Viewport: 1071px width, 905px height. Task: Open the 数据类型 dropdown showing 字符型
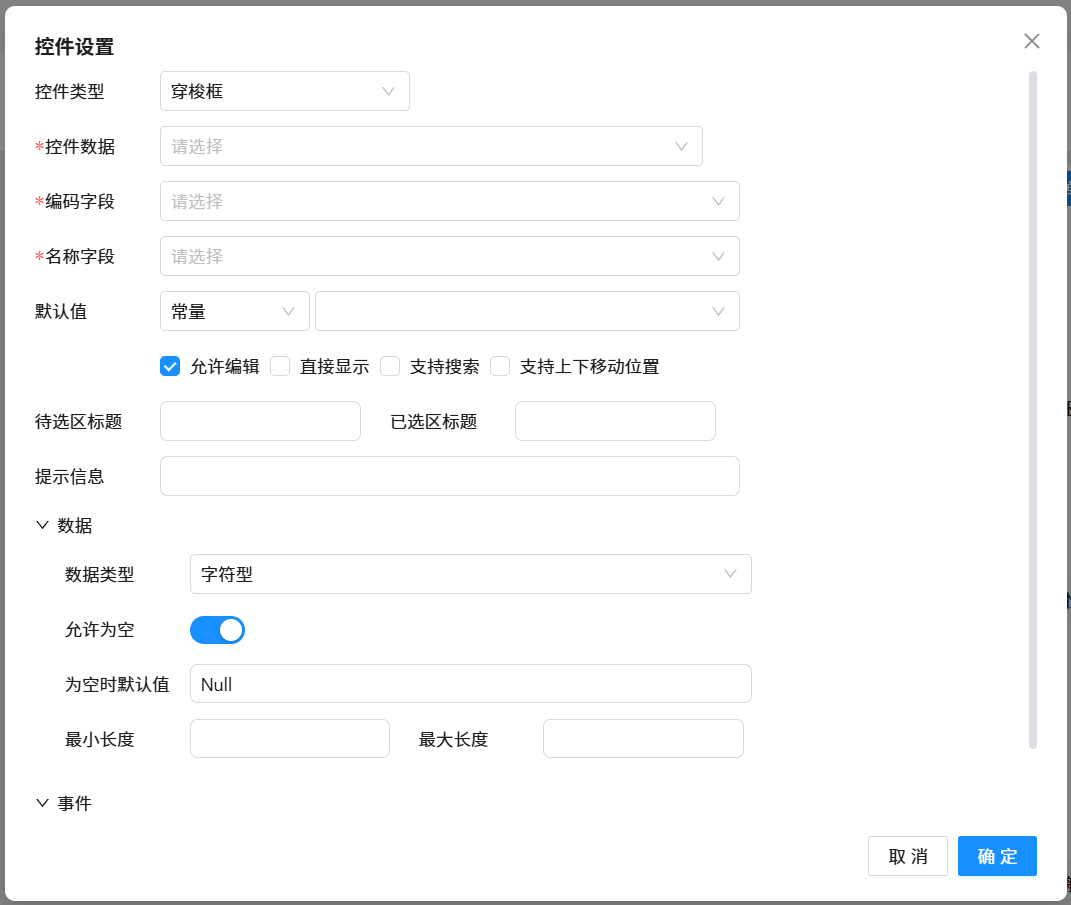(471, 574)
